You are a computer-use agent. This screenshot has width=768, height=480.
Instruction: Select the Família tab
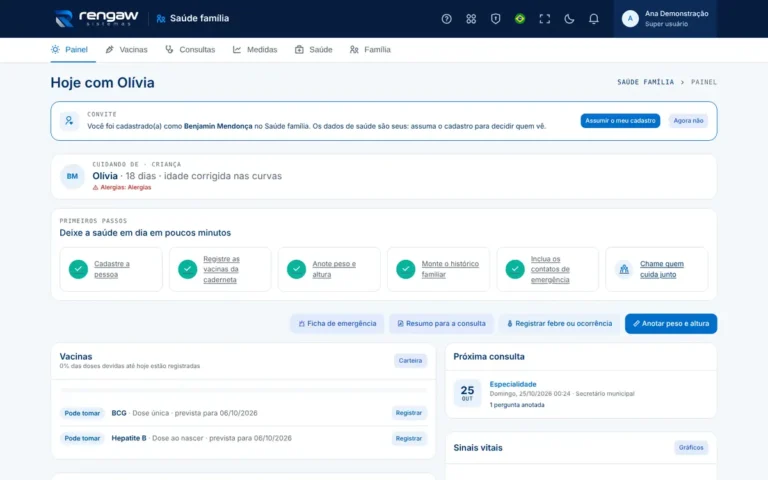click(x=370, y=49)
